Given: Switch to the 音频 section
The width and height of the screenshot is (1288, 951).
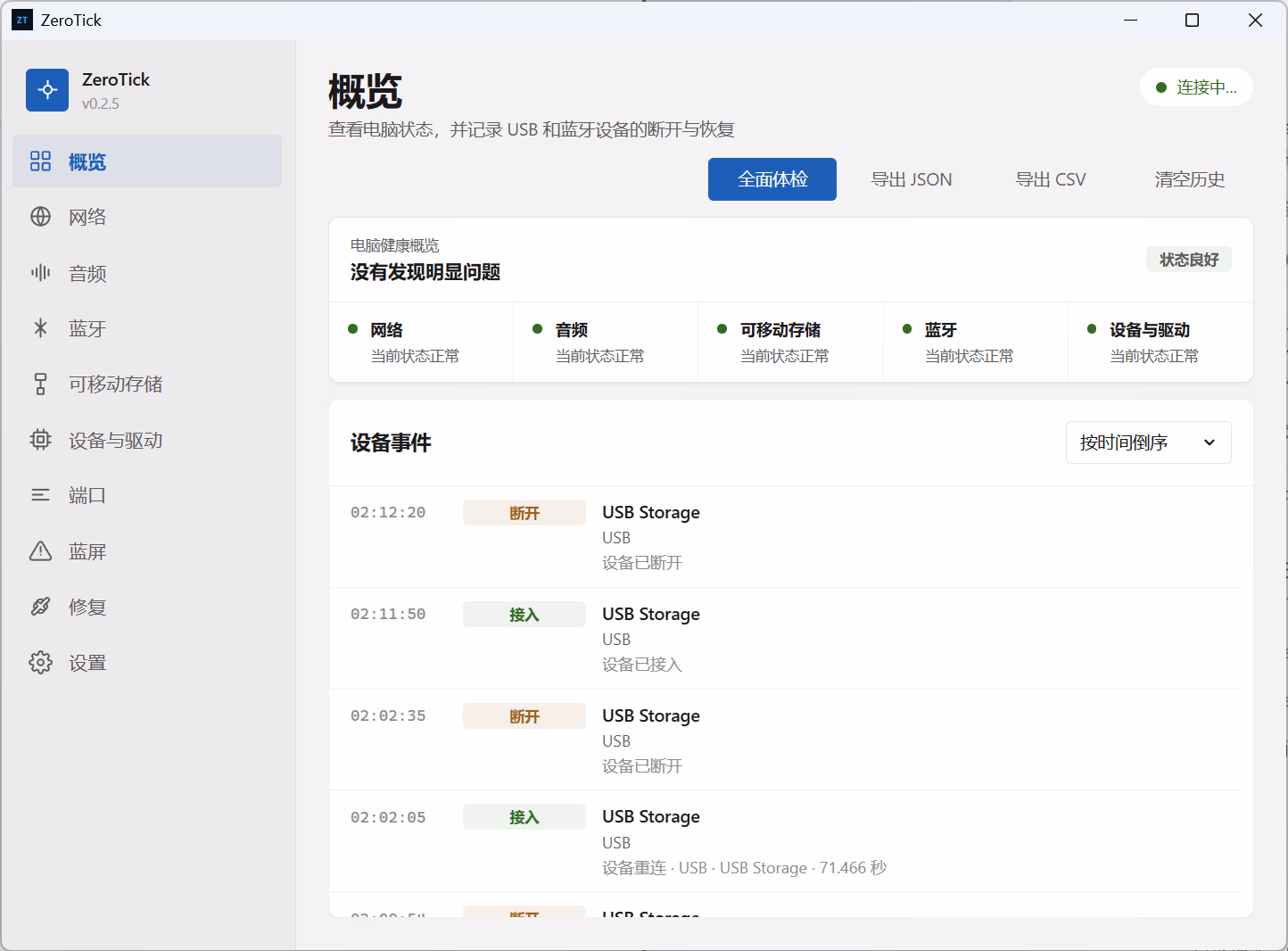Looking at the screenshot, I should point(147,273).
